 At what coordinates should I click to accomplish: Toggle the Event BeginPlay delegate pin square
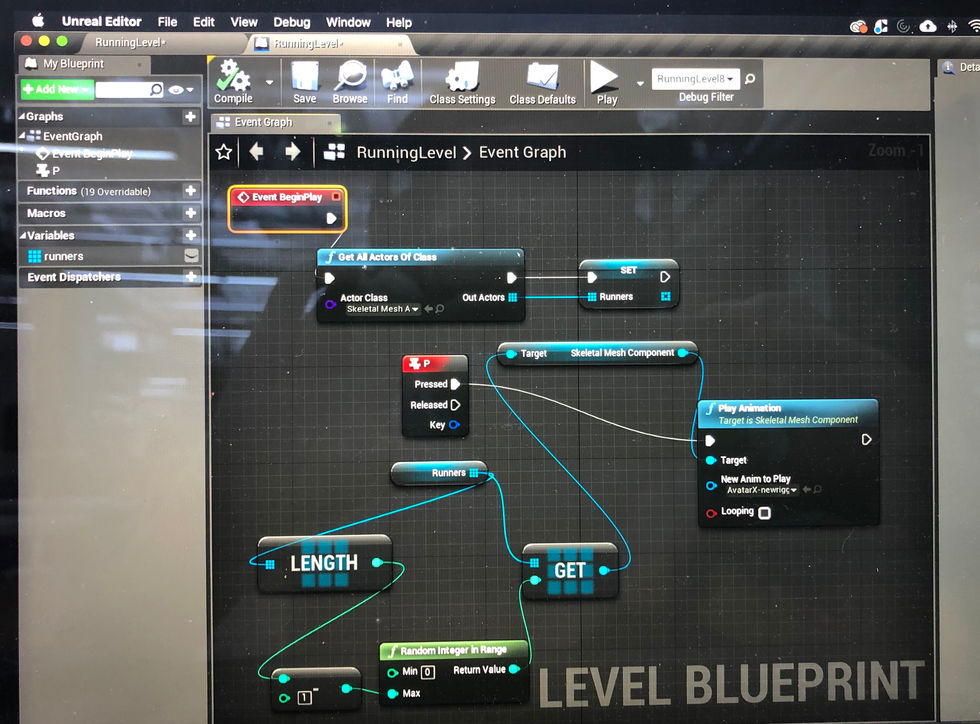tap(336, 196)
